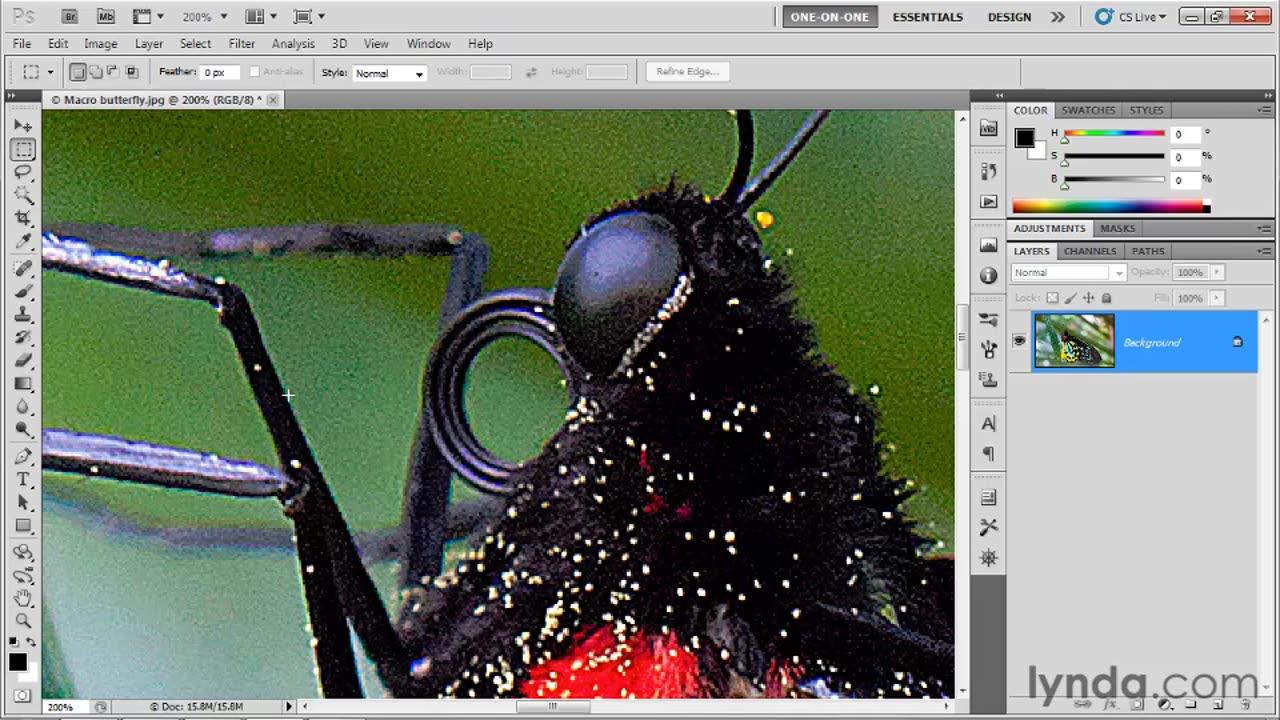Select the Lasso tool
The image size is (1280, 720).
23,173
